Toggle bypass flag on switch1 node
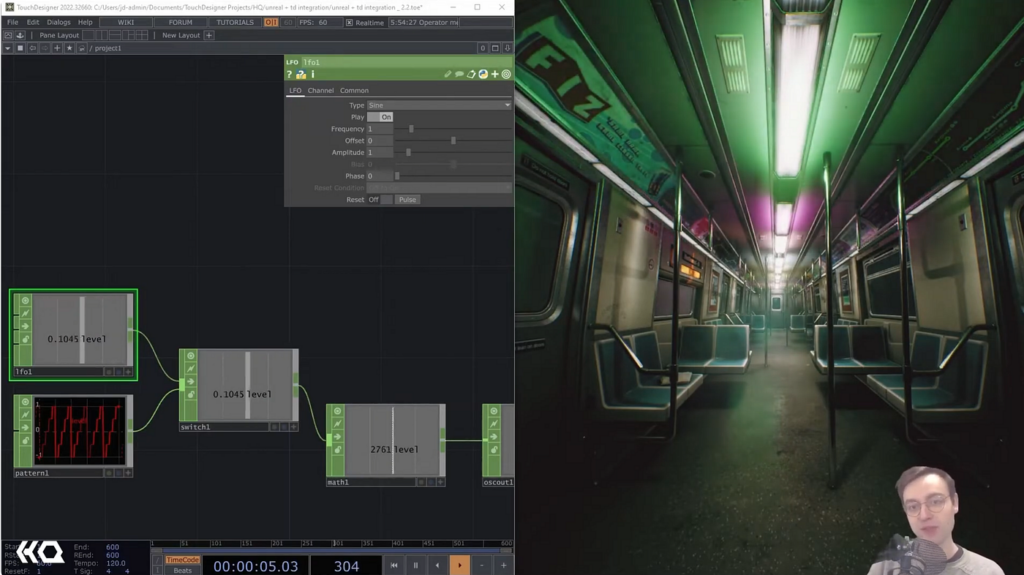The height and width of the screenshot is (575, 1024). tap(190, 382)
